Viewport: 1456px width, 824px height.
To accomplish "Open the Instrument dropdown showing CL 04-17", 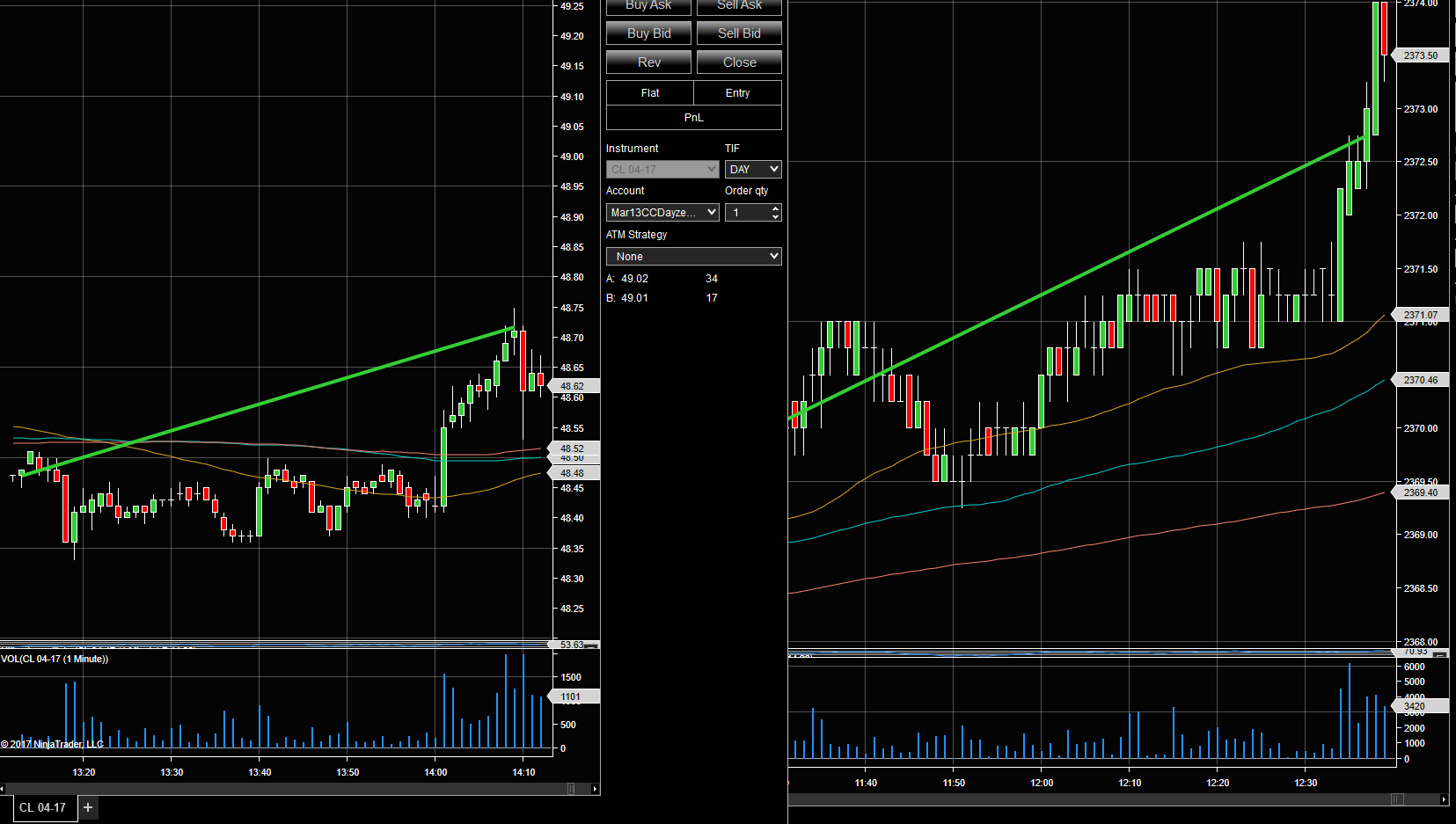I will pos(662,169).
